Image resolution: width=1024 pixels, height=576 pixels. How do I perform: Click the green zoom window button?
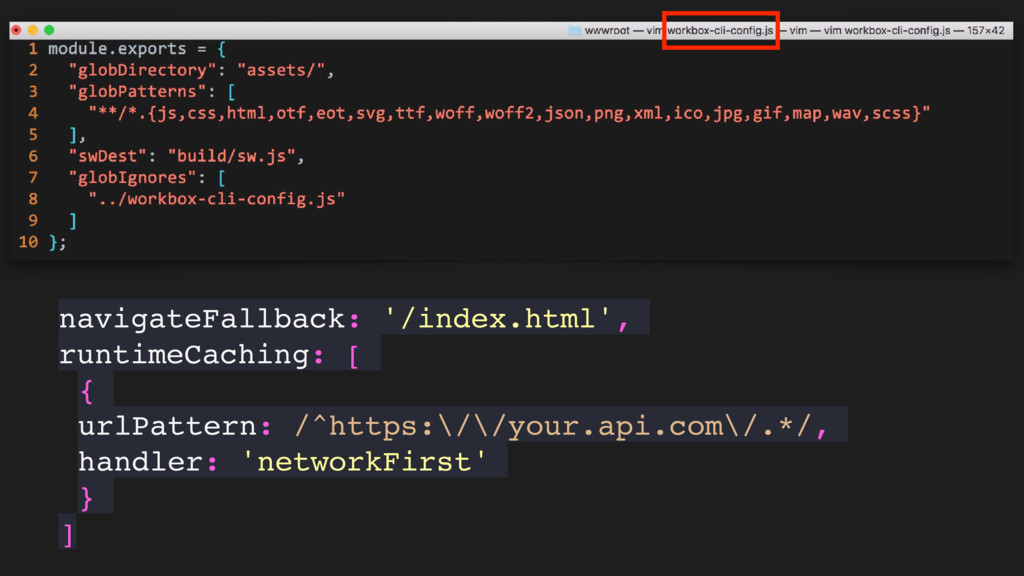49,30
